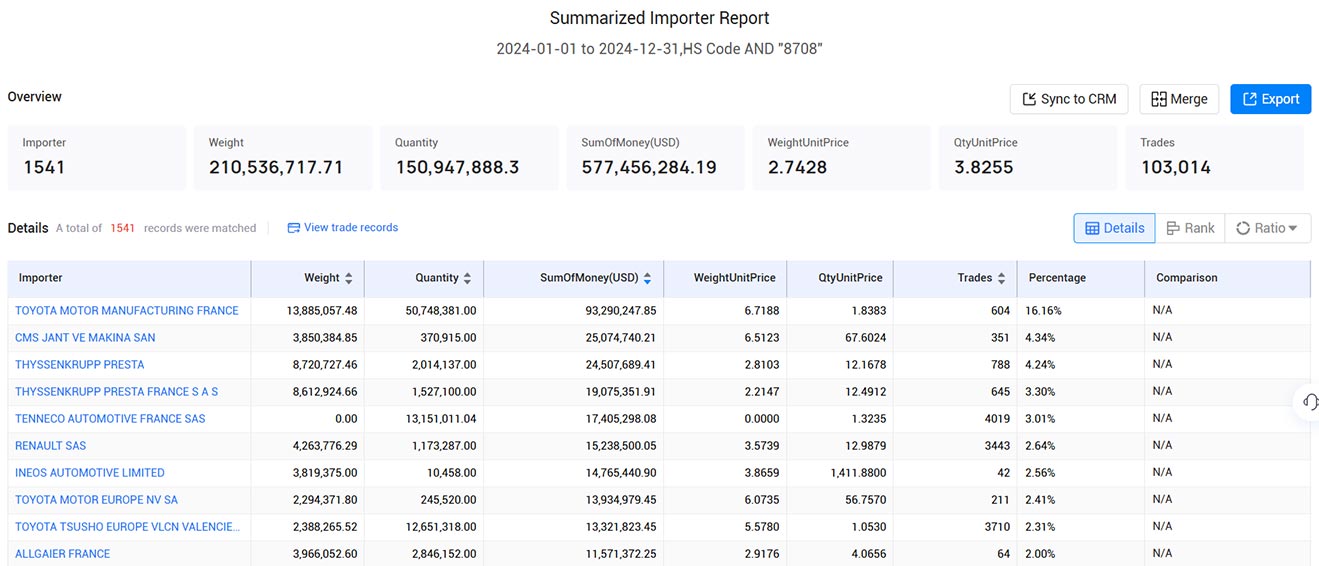Open the Ratio dropdown

[1267, 228]
